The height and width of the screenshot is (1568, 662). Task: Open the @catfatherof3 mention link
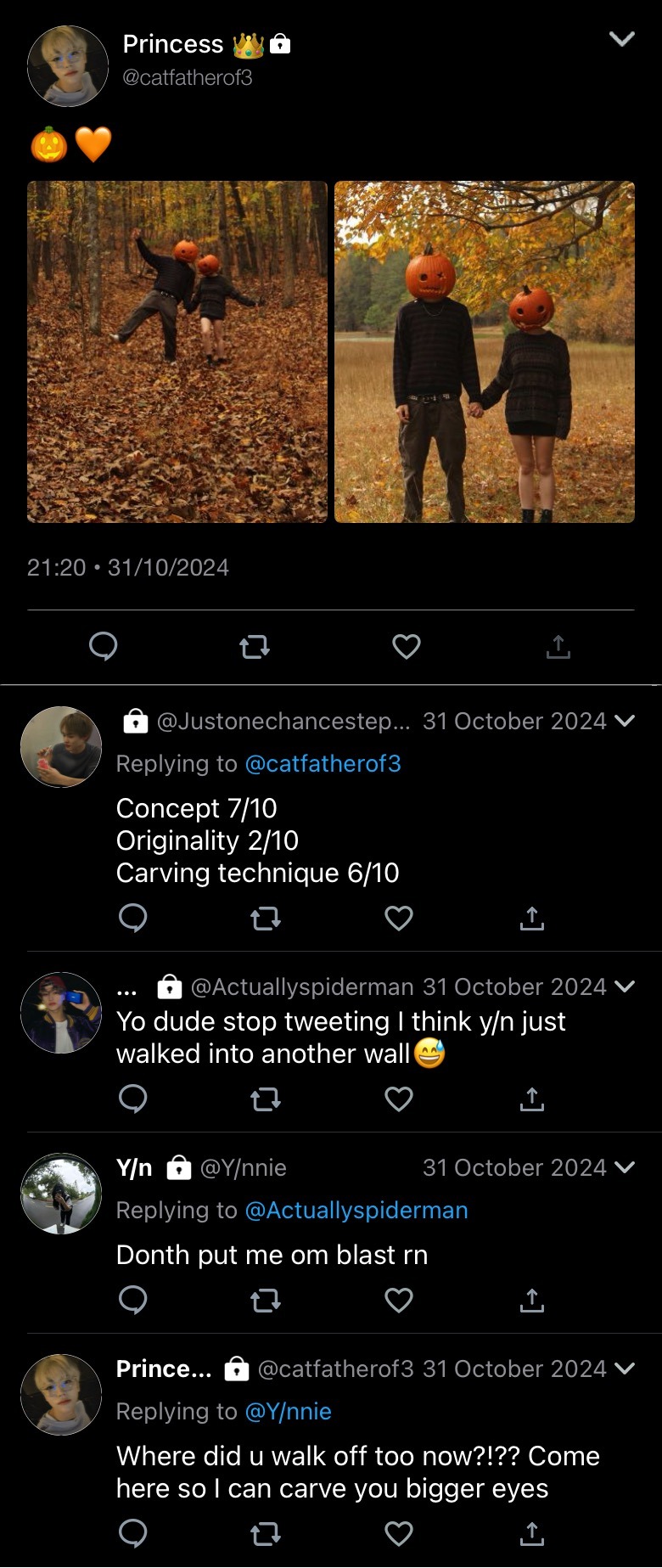coord(323,764)
